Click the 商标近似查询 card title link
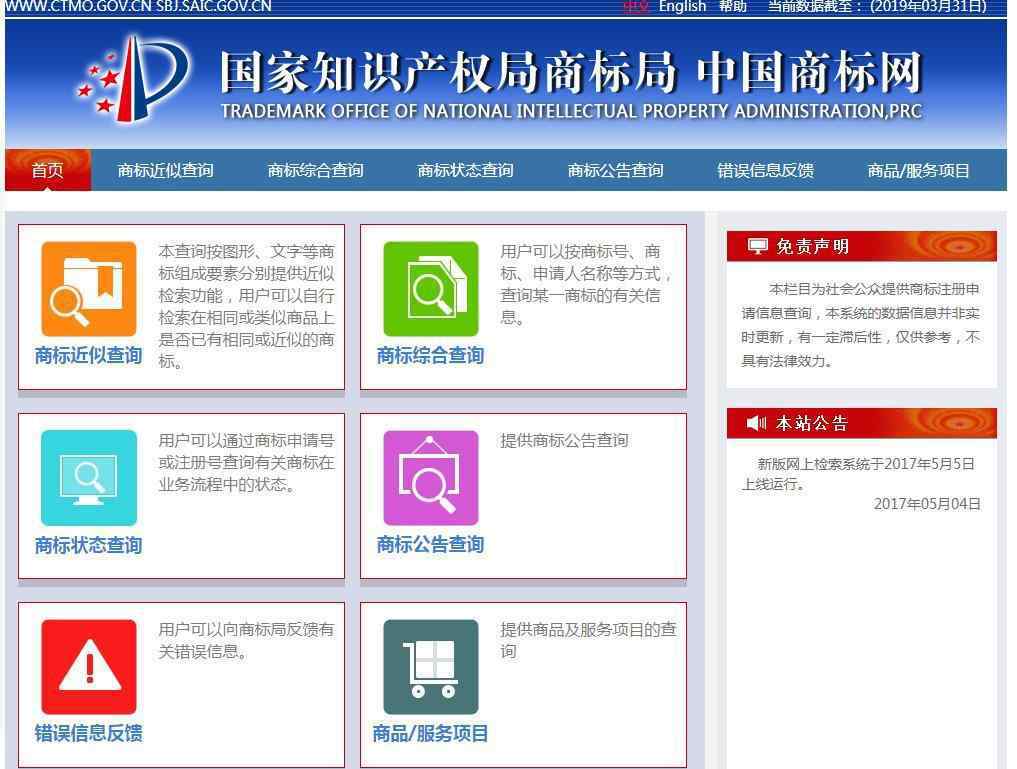The height and width of the screenshot is (769, 1017). (x=89, y=355)
